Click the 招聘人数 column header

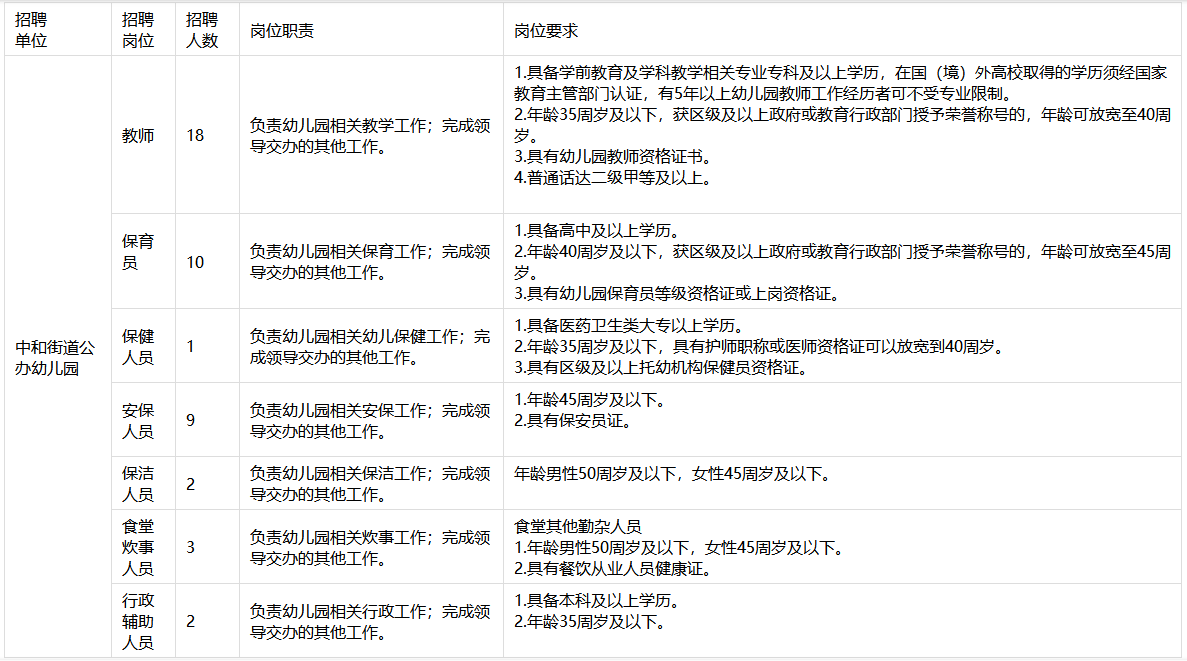[202, 30]
